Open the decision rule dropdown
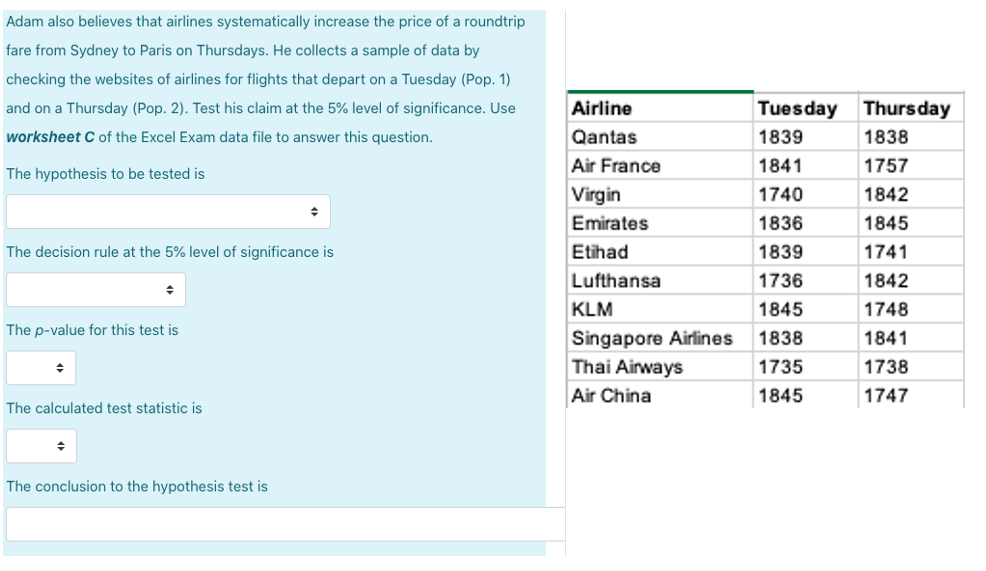The height and width of the screenshot is (571, 986). (x=96, y=289)
